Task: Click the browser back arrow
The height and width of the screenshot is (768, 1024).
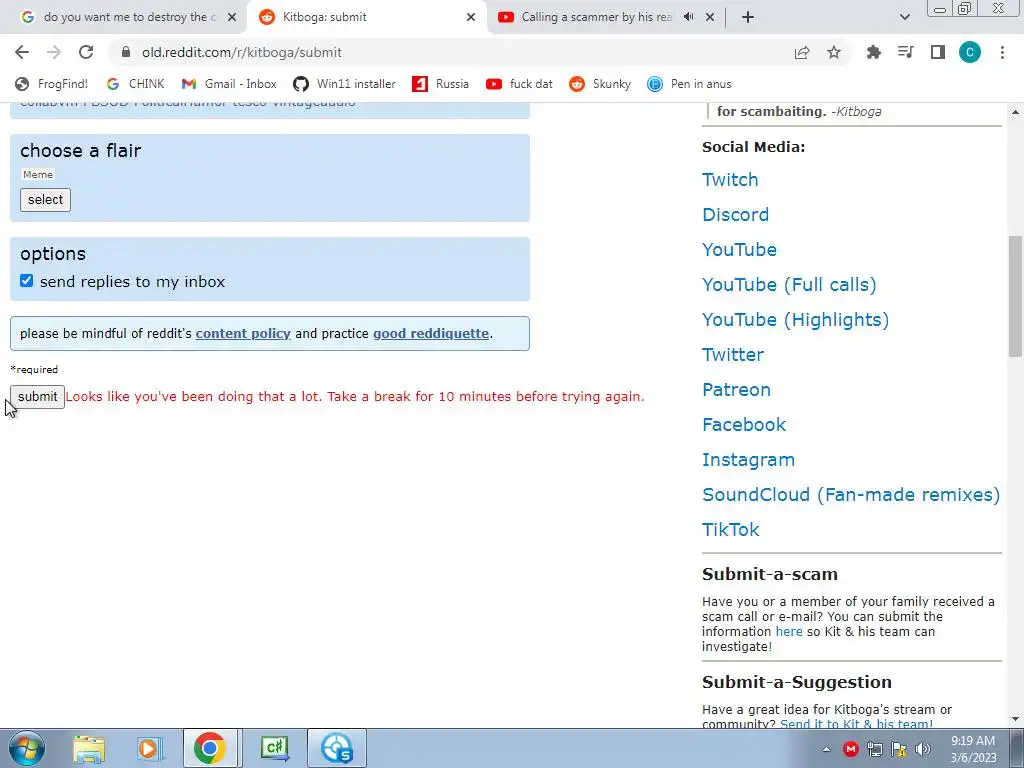Action: (22, 52)
